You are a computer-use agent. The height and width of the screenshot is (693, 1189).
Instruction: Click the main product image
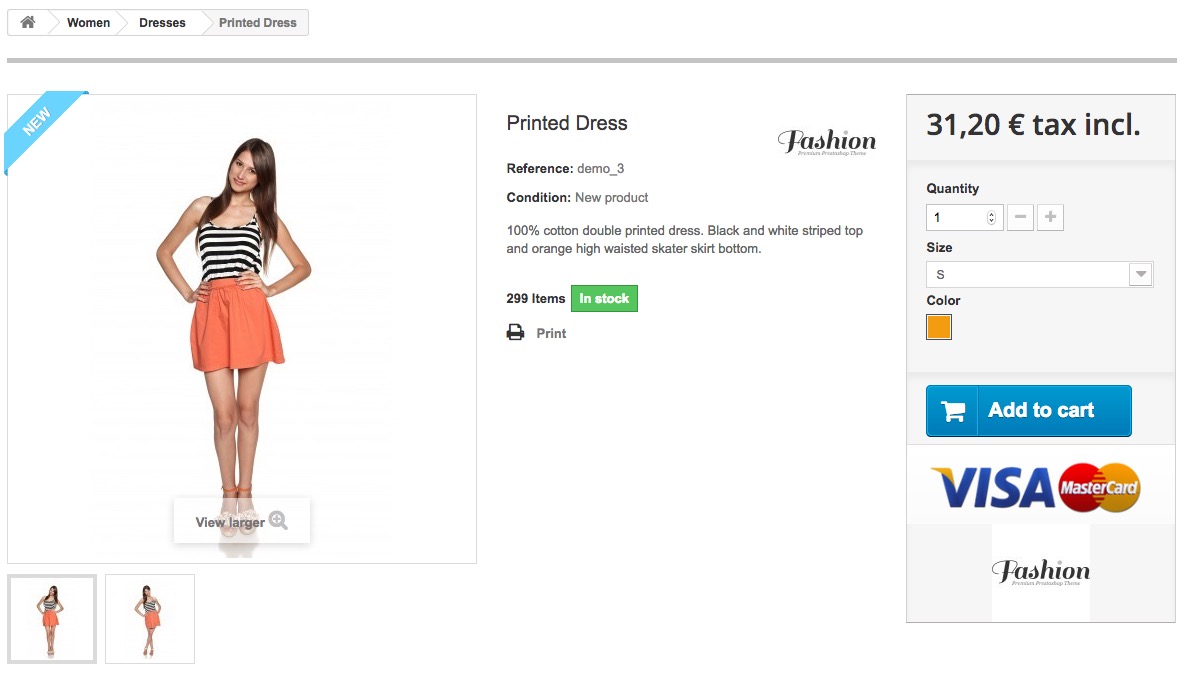[242, 300]
